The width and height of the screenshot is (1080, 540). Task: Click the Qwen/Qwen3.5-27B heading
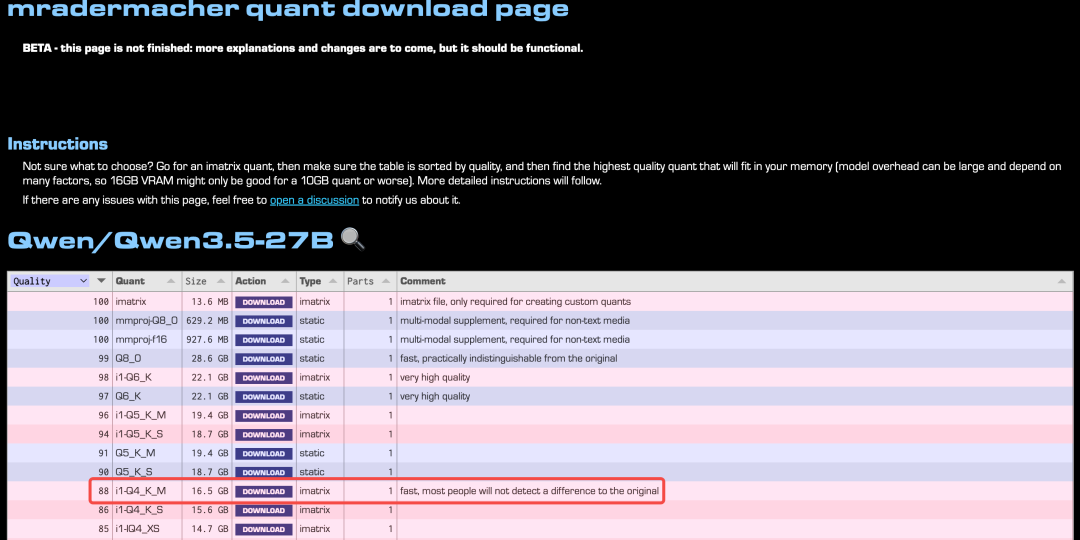coord(170,240)
